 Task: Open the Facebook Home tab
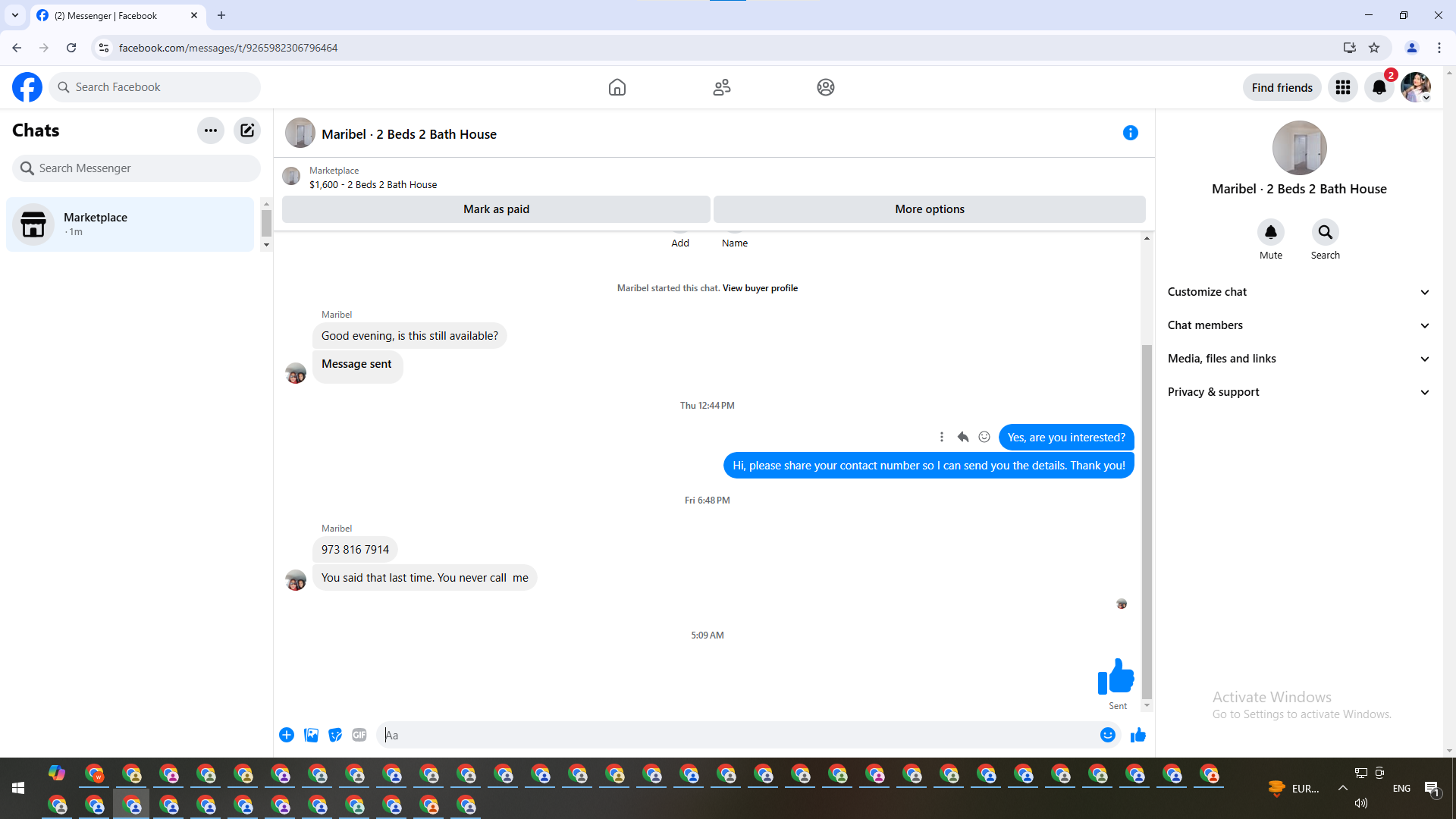point(617,87)
